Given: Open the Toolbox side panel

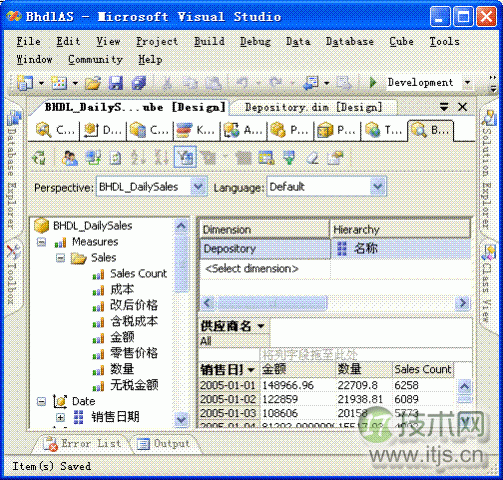Looking at the screenshot, I should click(13, 274).
